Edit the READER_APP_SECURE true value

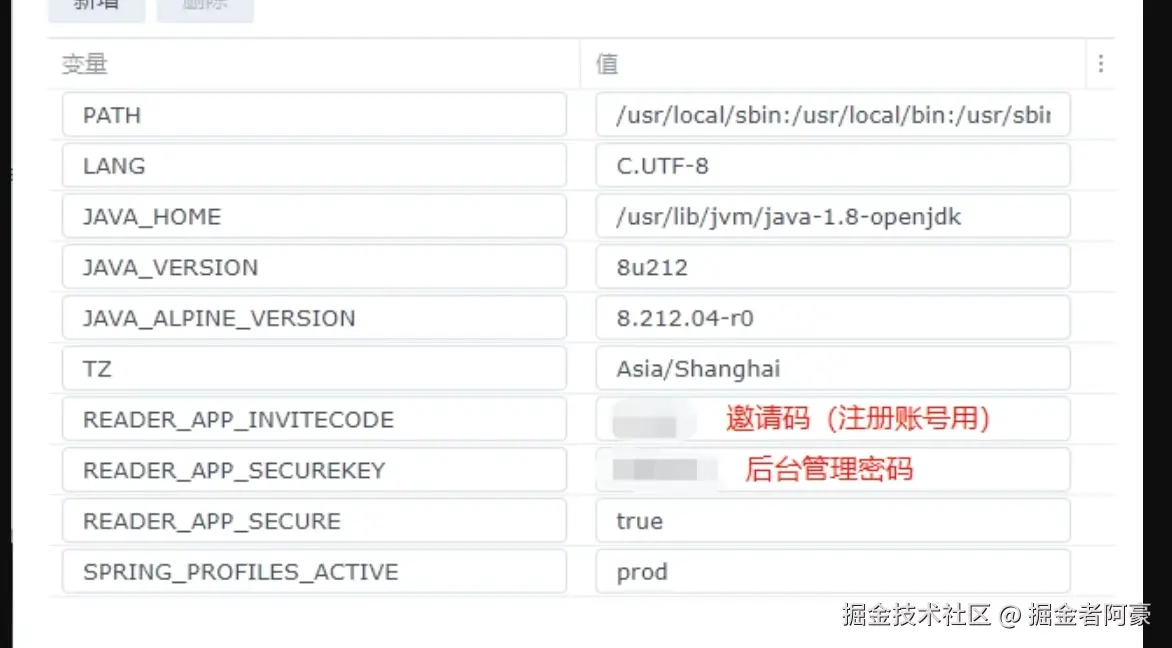[832, 521]
